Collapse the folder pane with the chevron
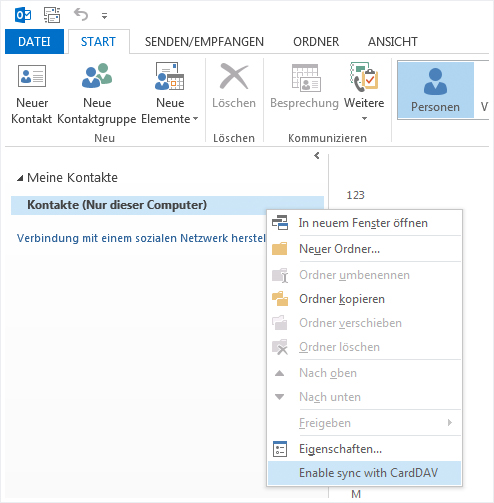494x503 pixels. 317,155
